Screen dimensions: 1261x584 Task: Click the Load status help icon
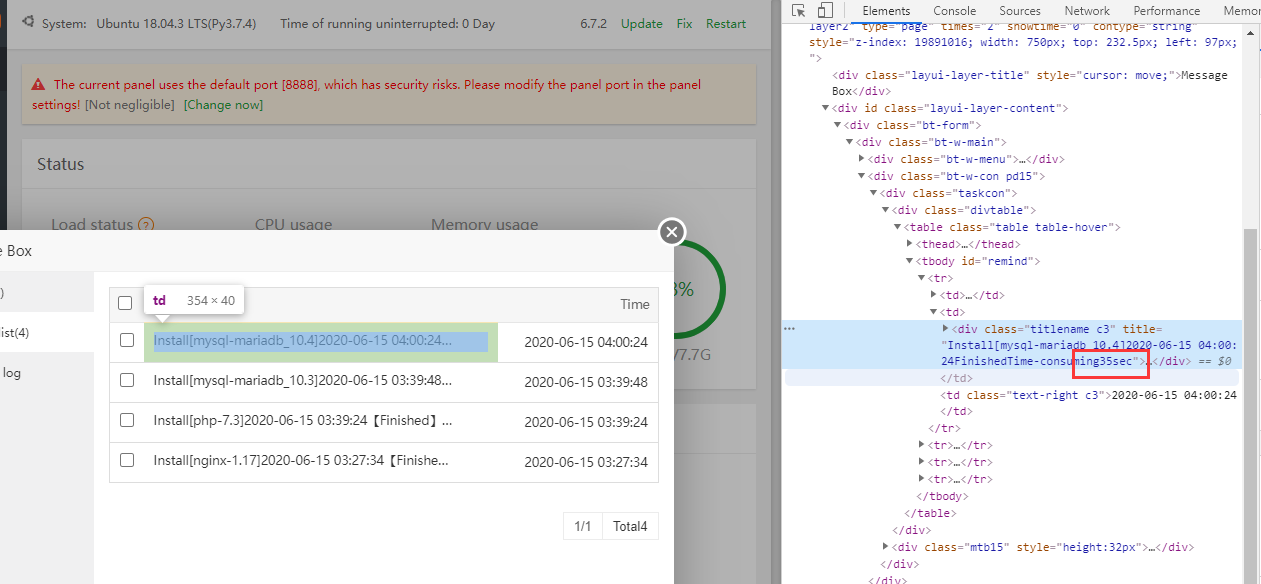pos(146,225)
